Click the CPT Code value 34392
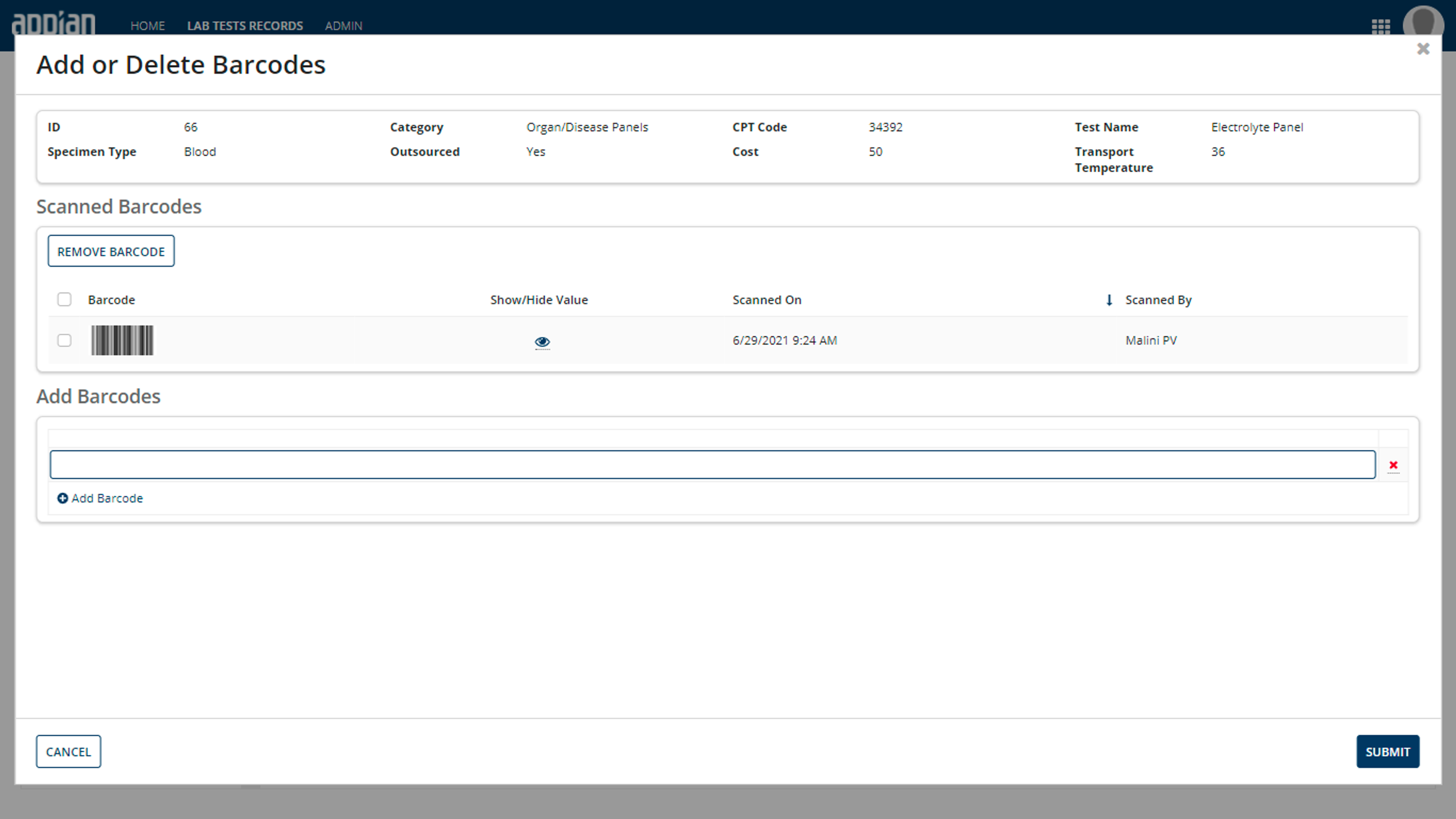1456x819 pixels. (x=885, y=127)
